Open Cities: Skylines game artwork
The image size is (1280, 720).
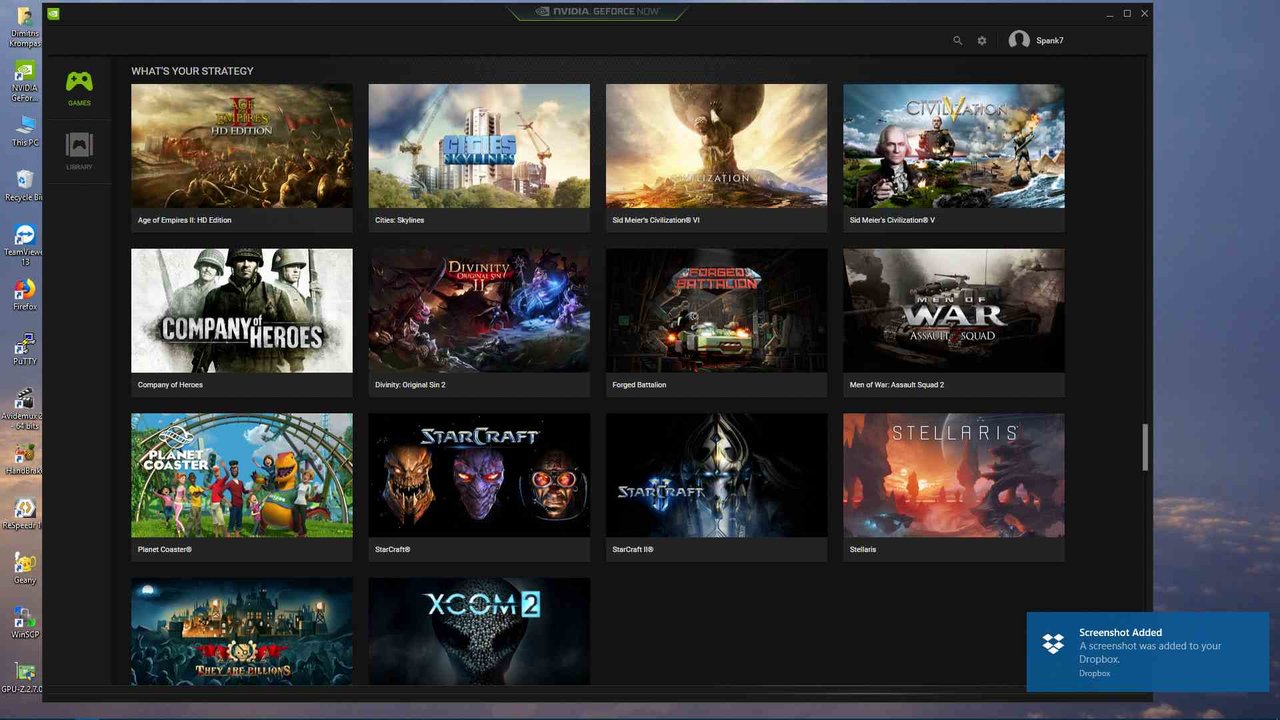click(x=479, y=146)
